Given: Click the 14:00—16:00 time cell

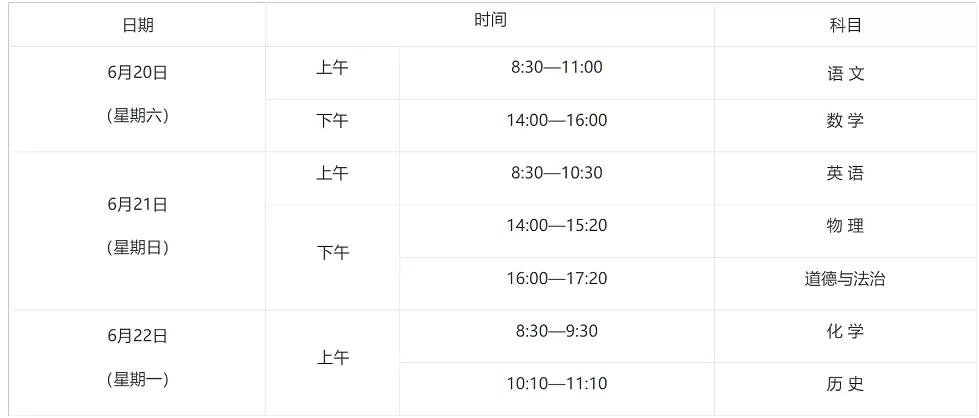Looking at the screenshot, I should (x=556, y=121).
